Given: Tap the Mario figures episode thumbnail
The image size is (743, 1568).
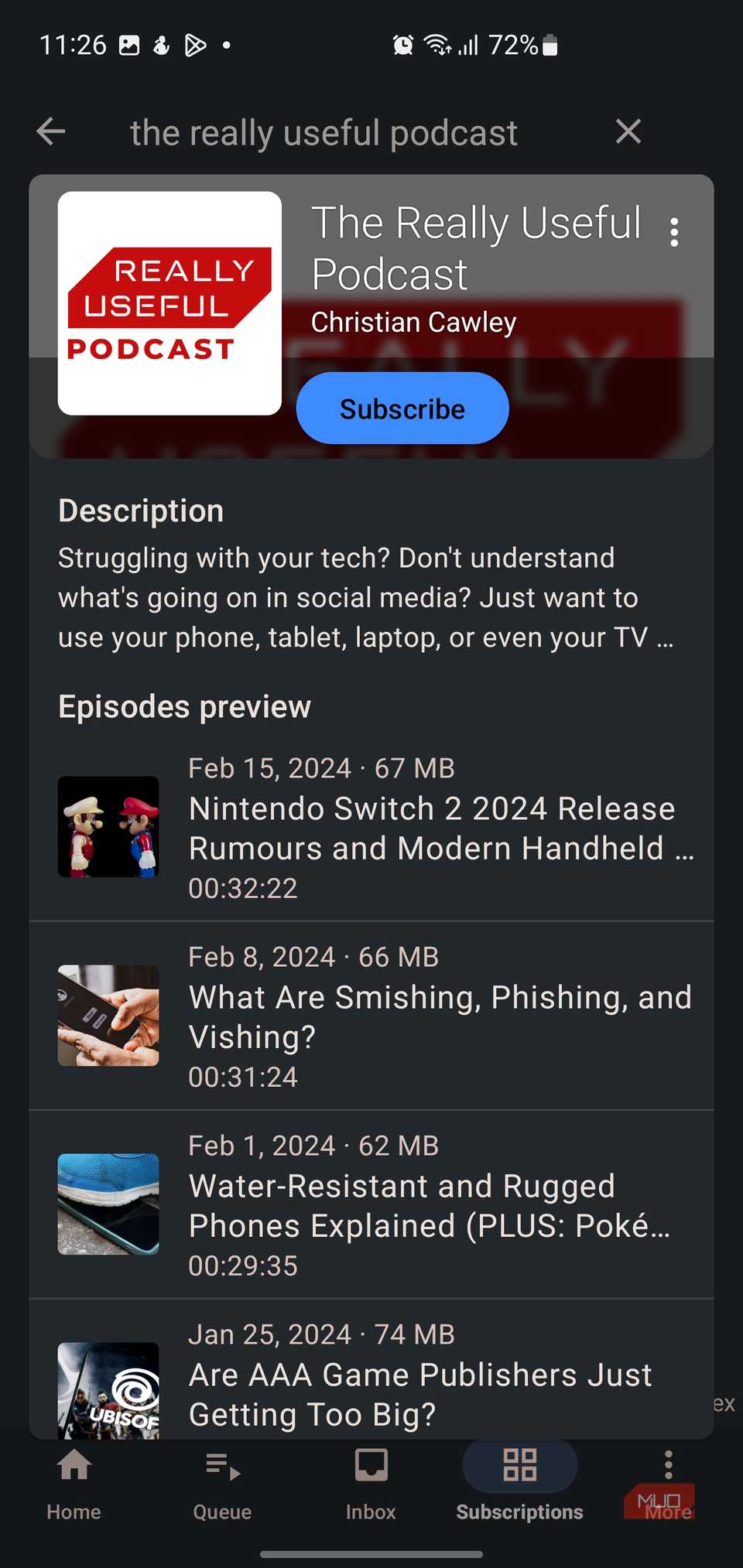Looking at the screenshot, I should 108,827.
